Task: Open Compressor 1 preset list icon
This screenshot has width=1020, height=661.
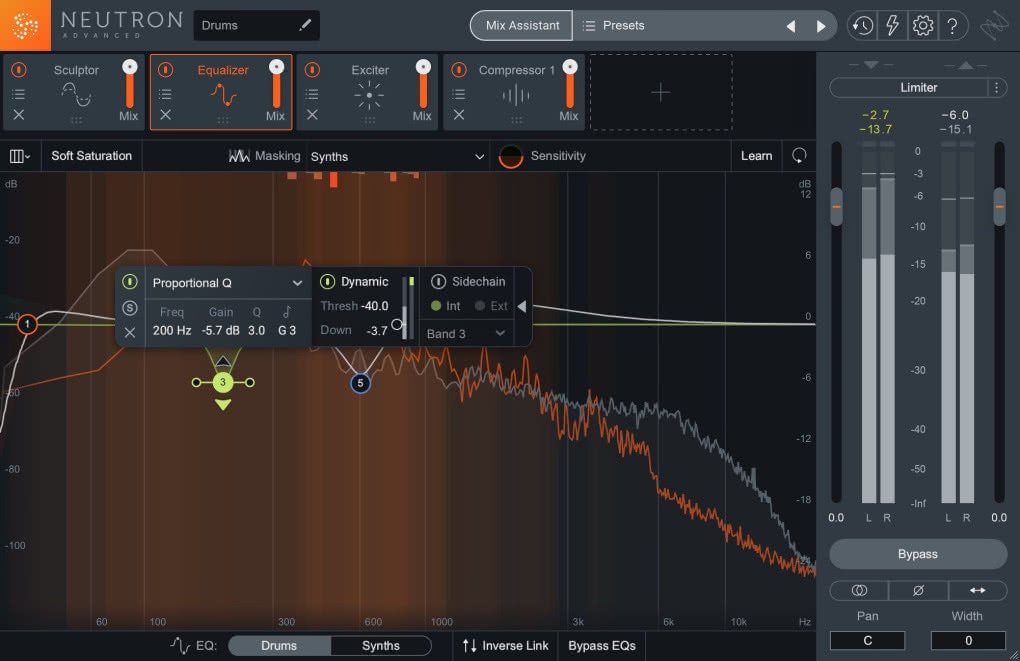Action: coord(459,94)
